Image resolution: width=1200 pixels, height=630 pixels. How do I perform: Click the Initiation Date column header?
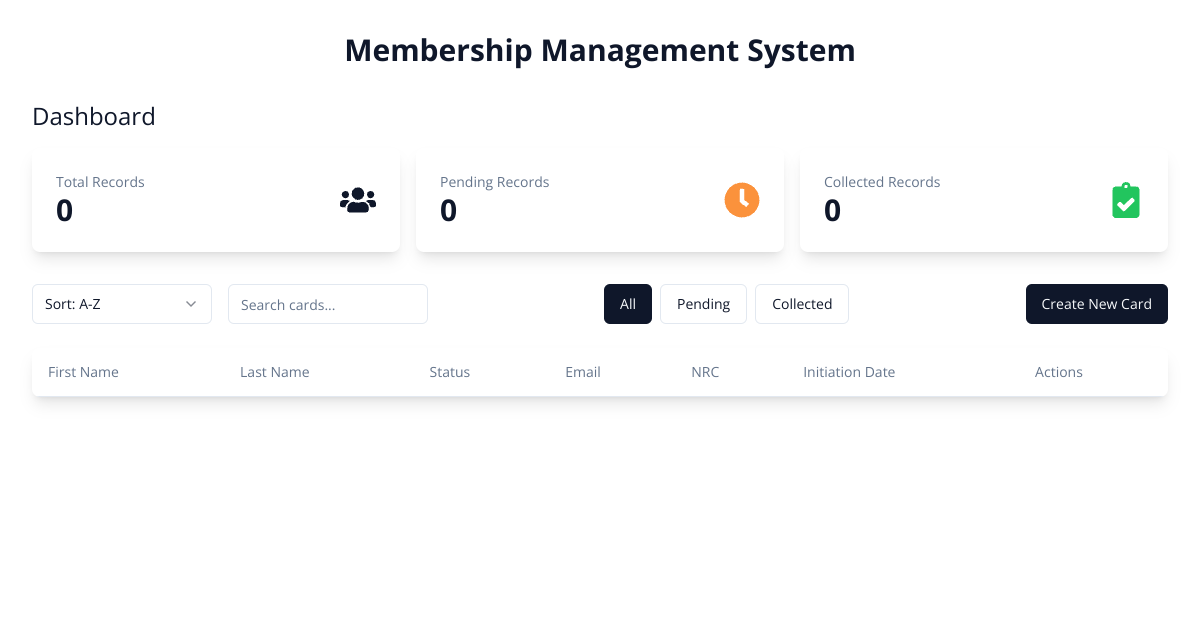coord(849,372)
